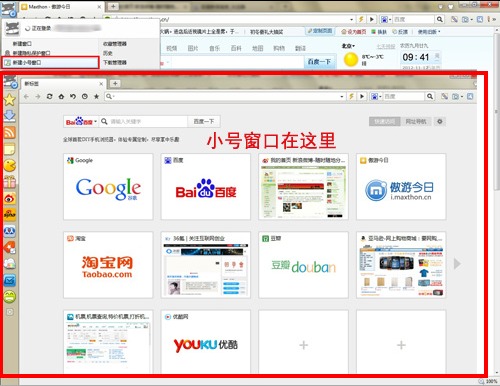The image size is (500, 386).
Task: Open the Google quick-access thumbnail
Action: coord(108,187)
